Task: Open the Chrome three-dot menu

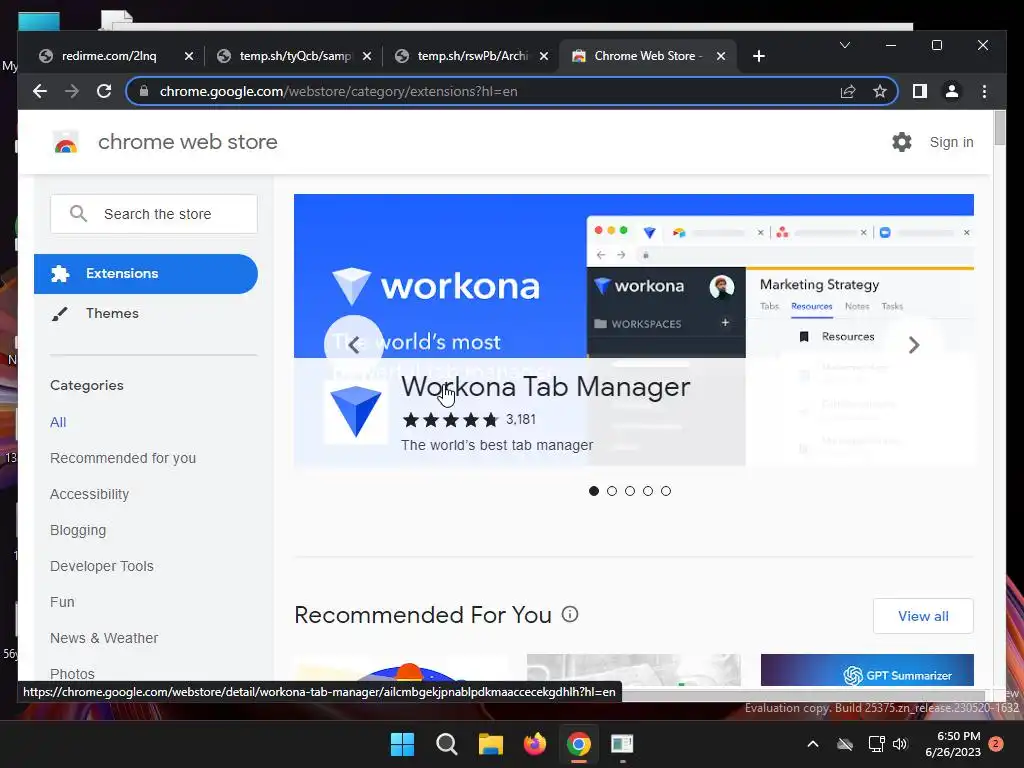Action: pyautogui.click(x=984, y=91)
